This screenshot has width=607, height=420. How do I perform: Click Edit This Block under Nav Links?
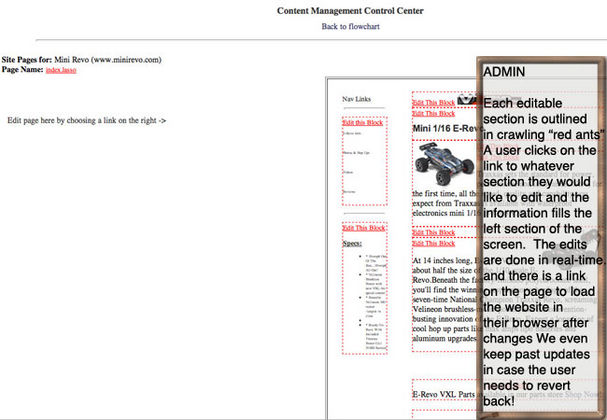coord(363,122)
